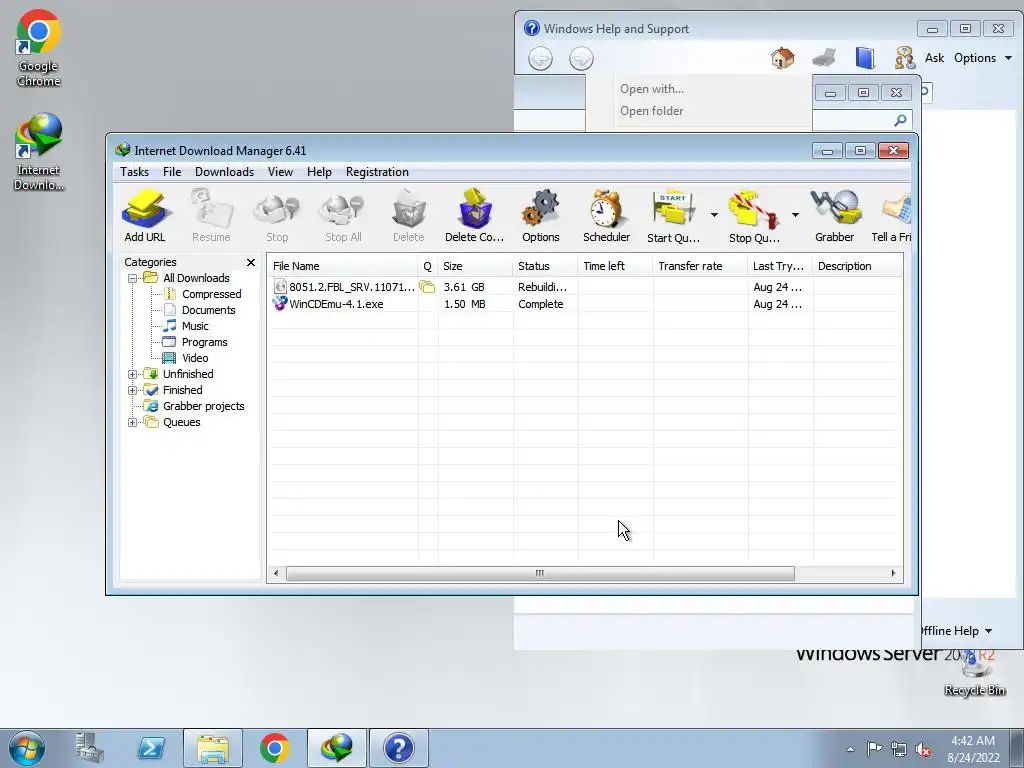This screenshot has width=1024, height=768.
Task: Open the Help menu in IDM
Action: tap(319, 172)
